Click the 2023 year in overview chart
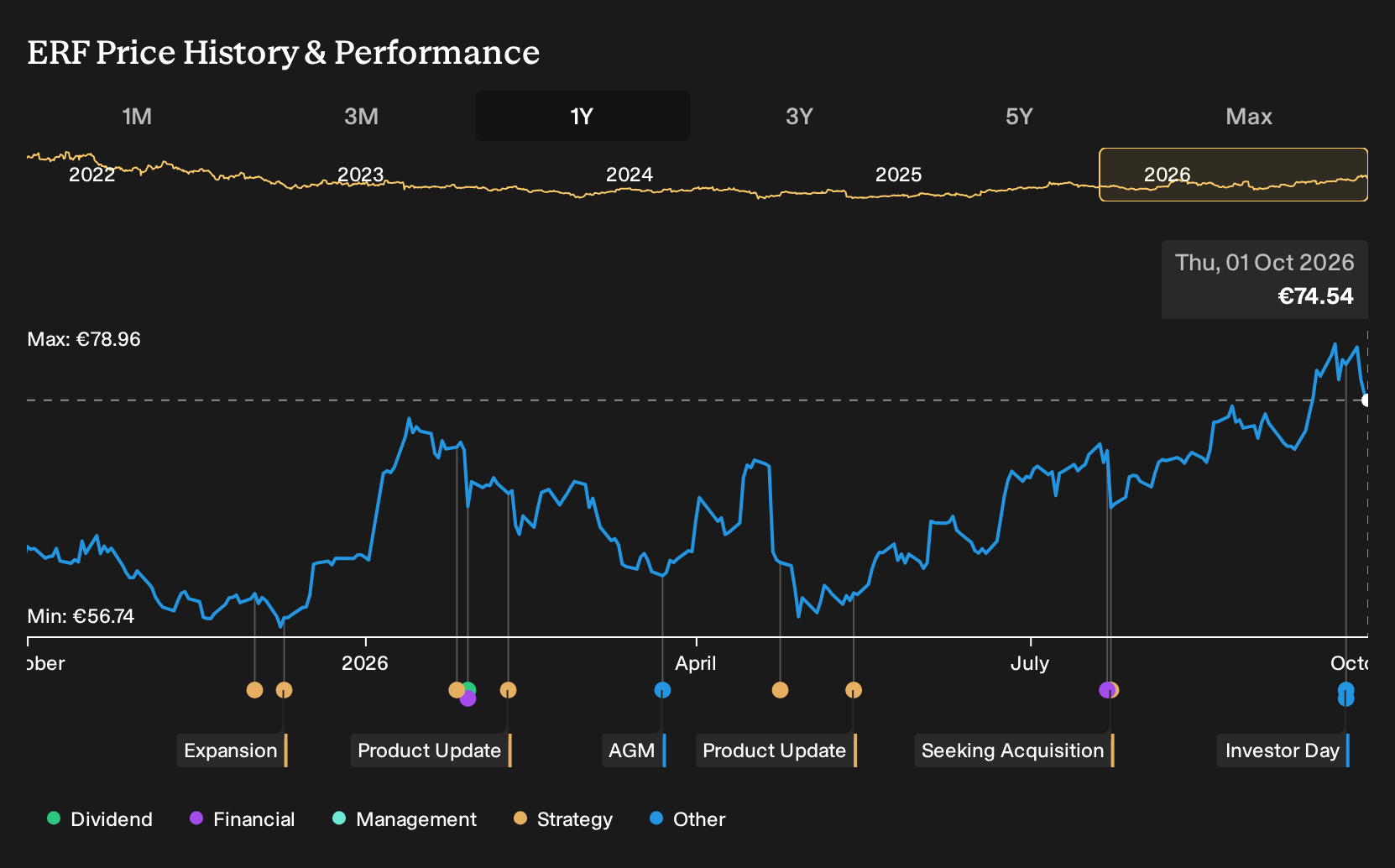 361,175
